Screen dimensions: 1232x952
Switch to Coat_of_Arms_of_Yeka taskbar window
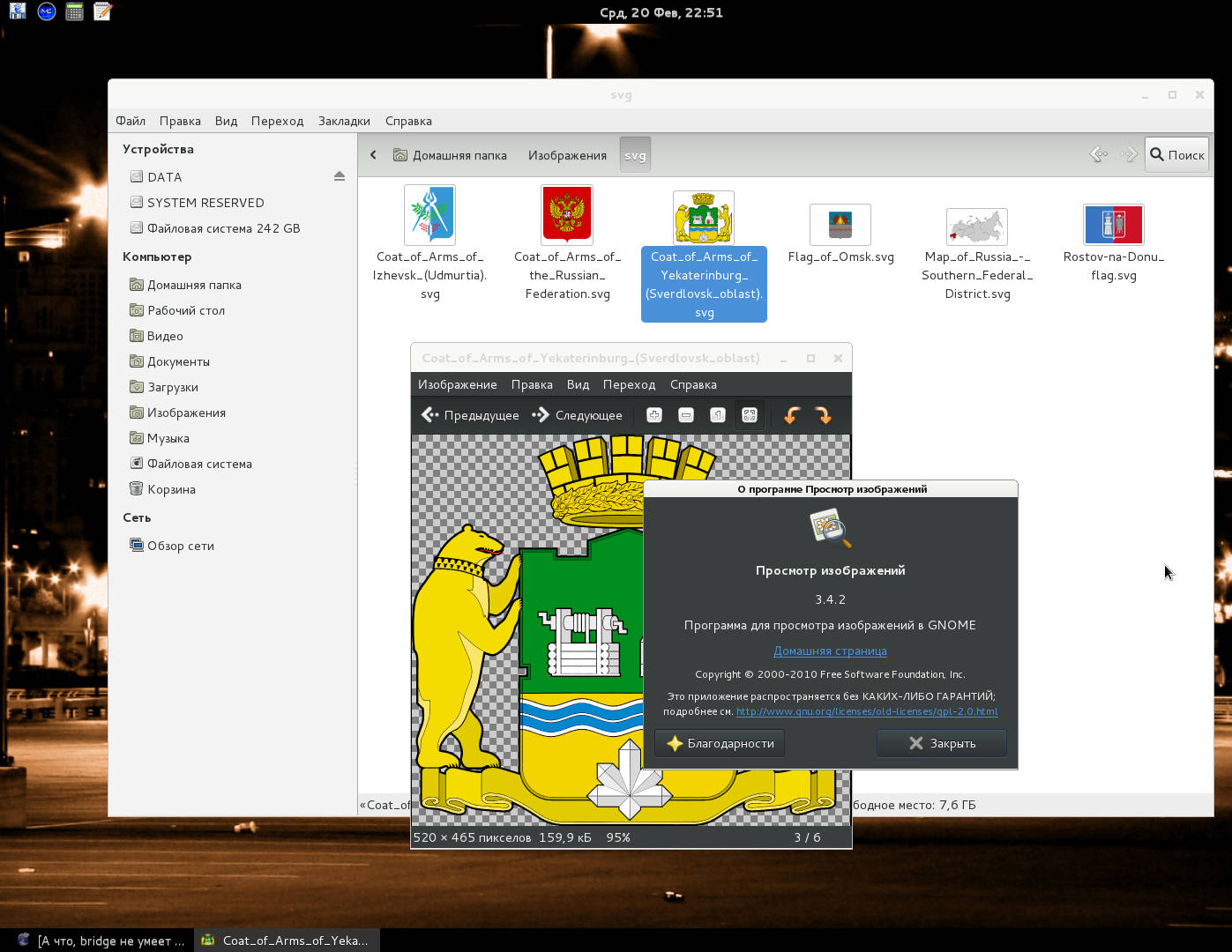coord(286,941)
